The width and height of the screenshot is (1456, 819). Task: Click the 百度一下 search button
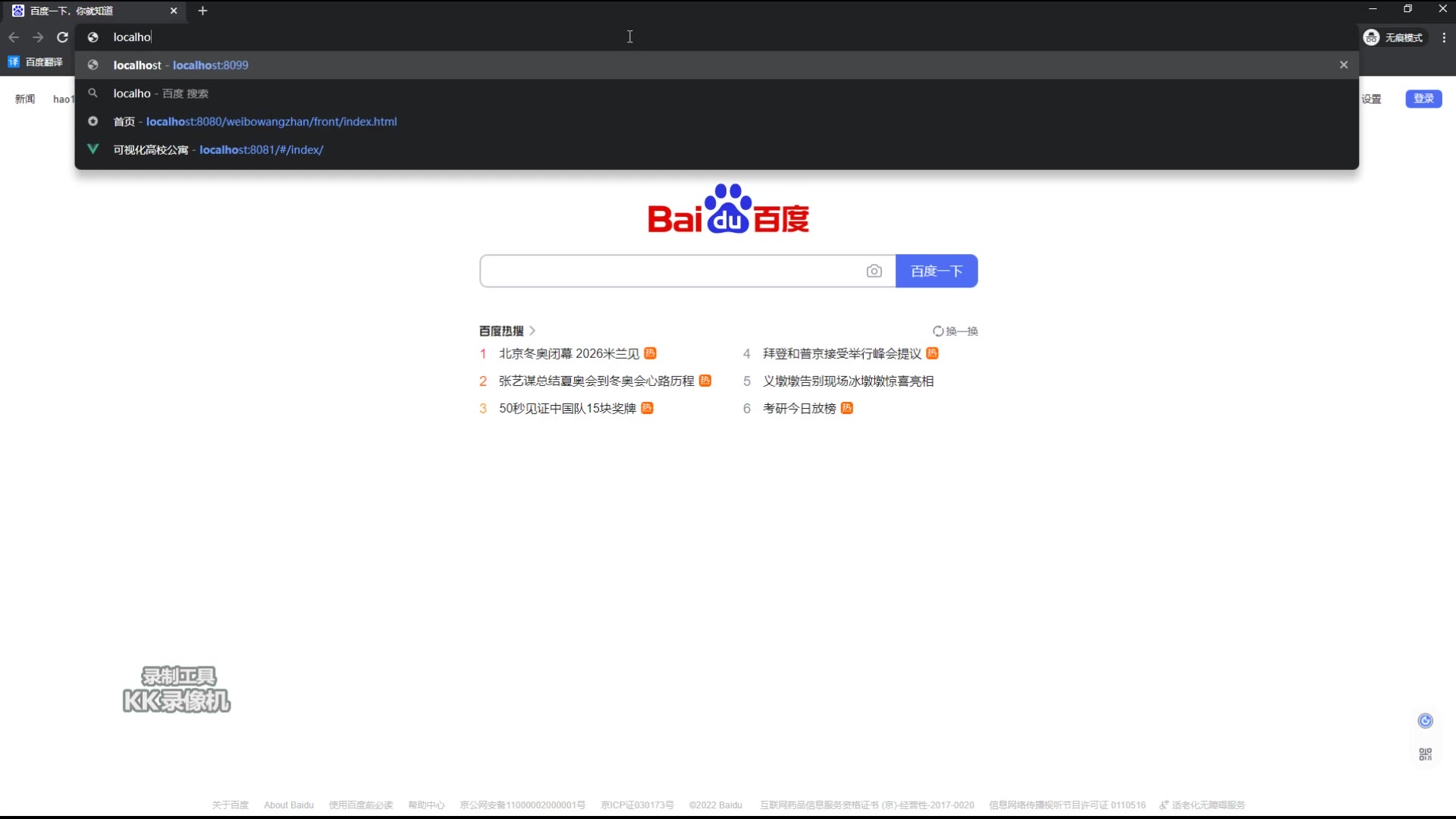coord(937,271)
